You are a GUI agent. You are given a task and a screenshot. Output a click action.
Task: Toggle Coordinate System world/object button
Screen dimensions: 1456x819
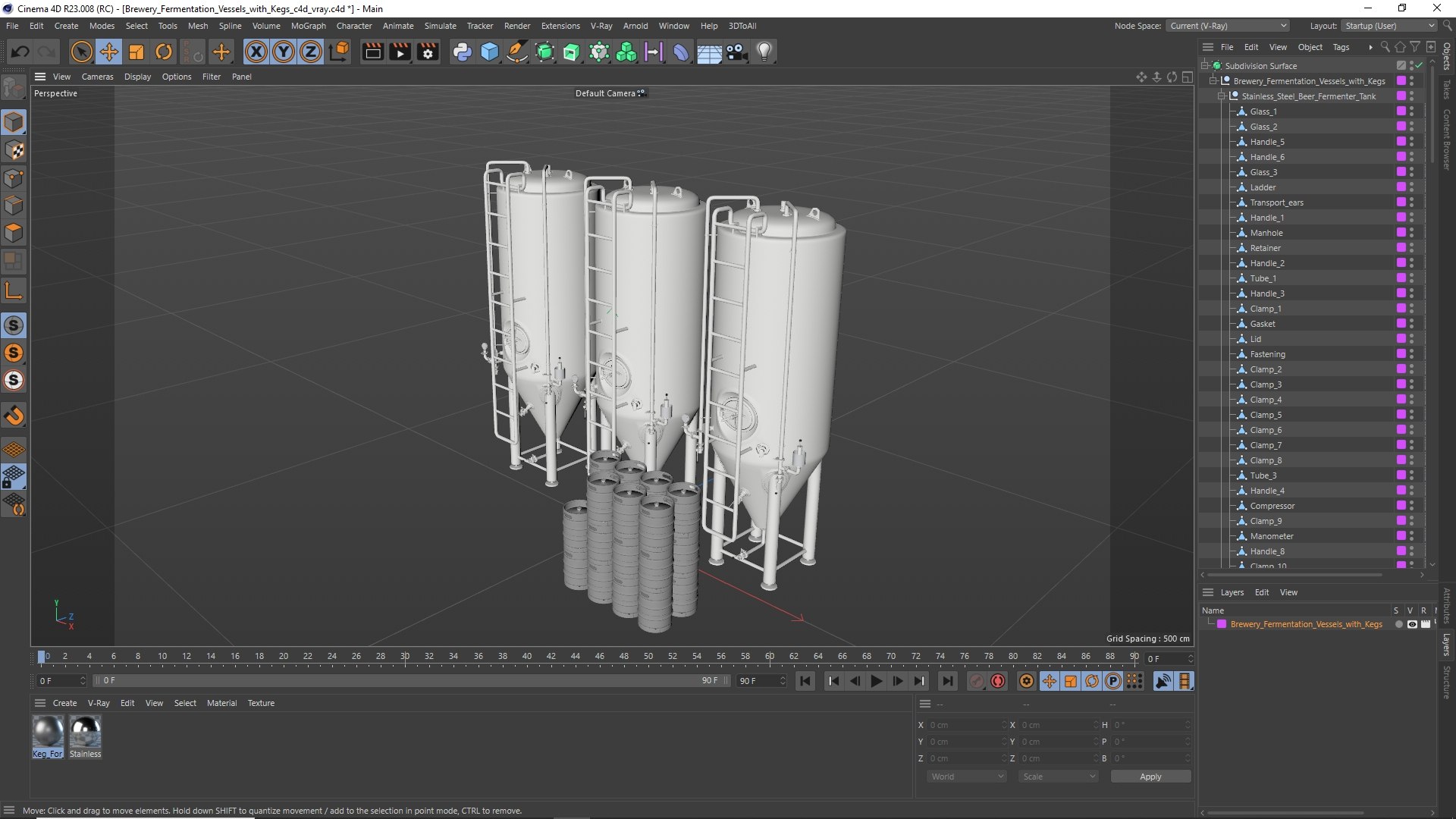tap(340, 52)
